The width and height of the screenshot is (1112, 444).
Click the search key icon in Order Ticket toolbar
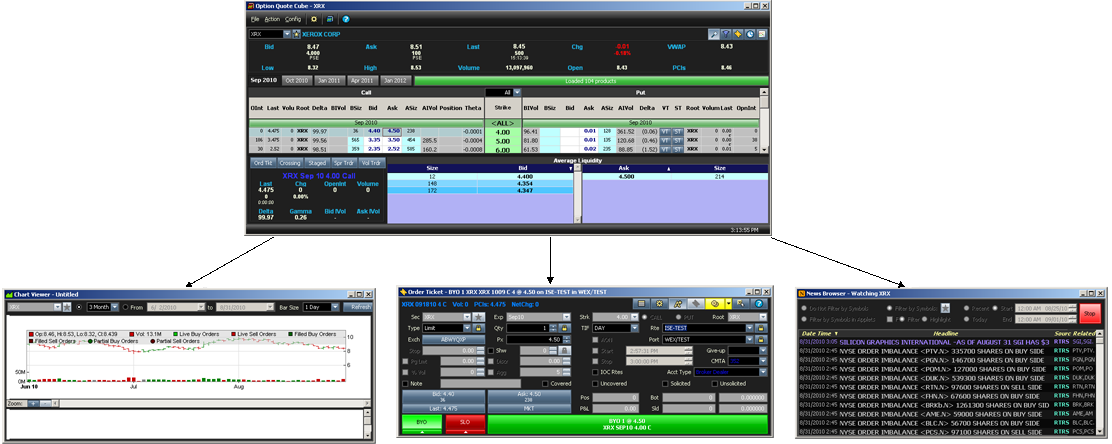tap(742, 304)
